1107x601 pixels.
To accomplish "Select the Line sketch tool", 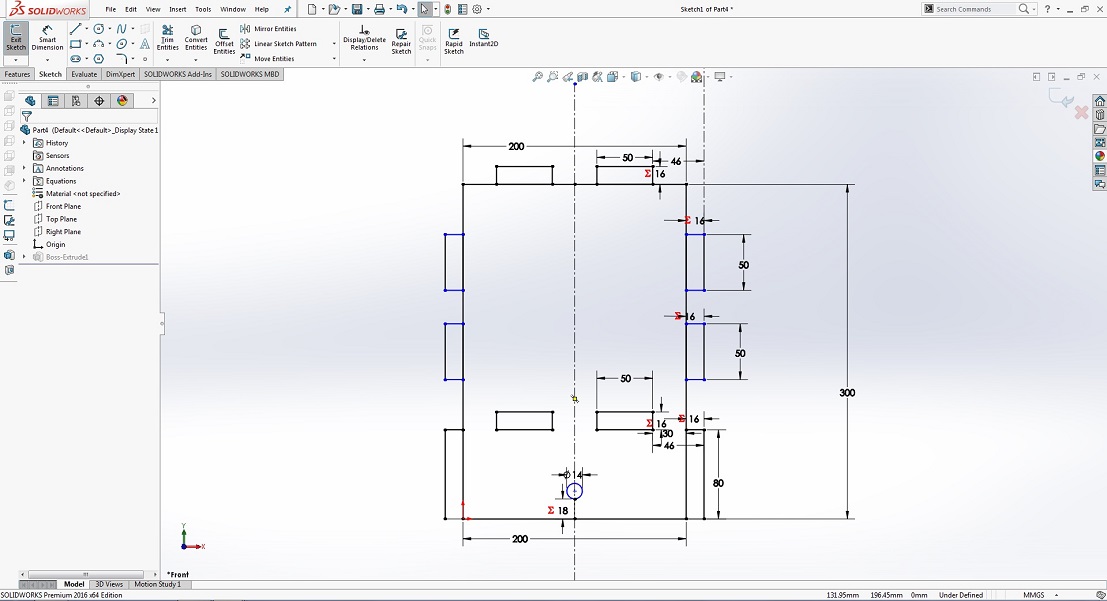I will (x=76, y=29).
